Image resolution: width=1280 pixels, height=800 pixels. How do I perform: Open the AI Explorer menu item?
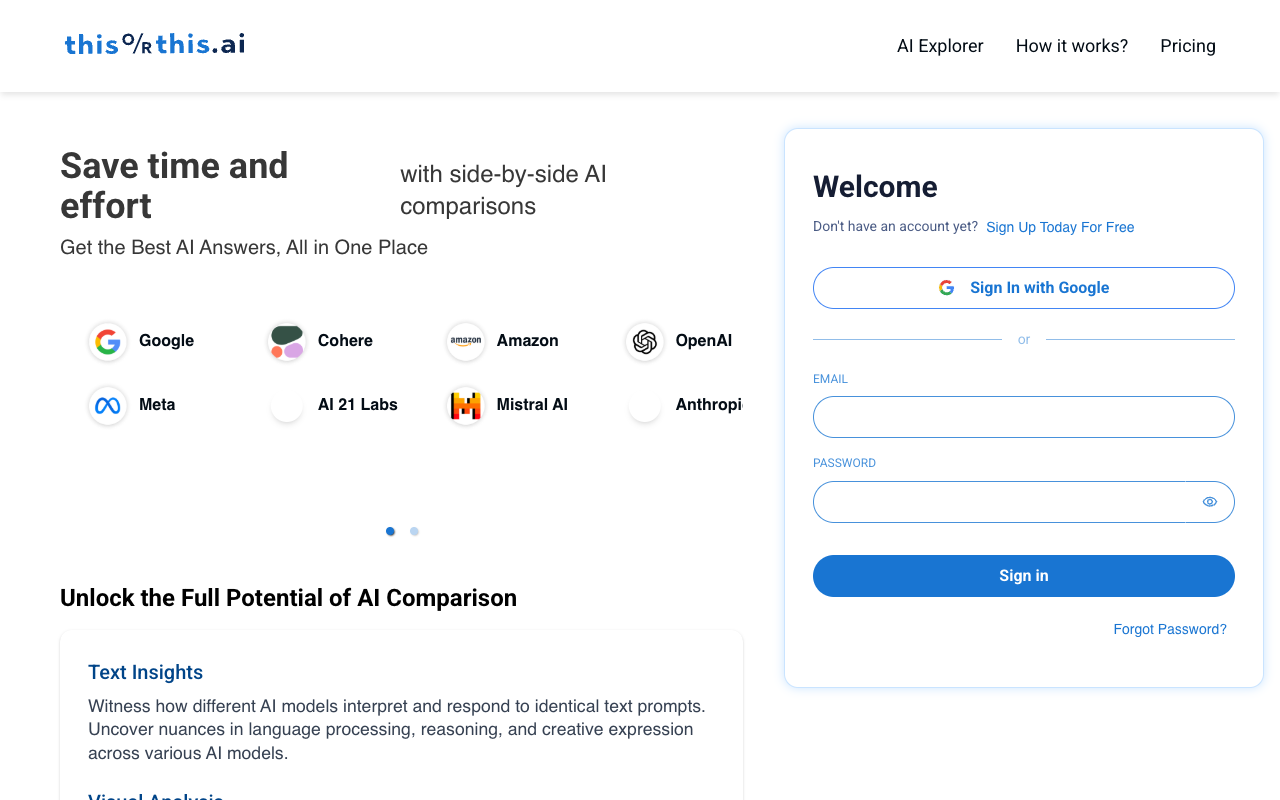coord(940,46)
